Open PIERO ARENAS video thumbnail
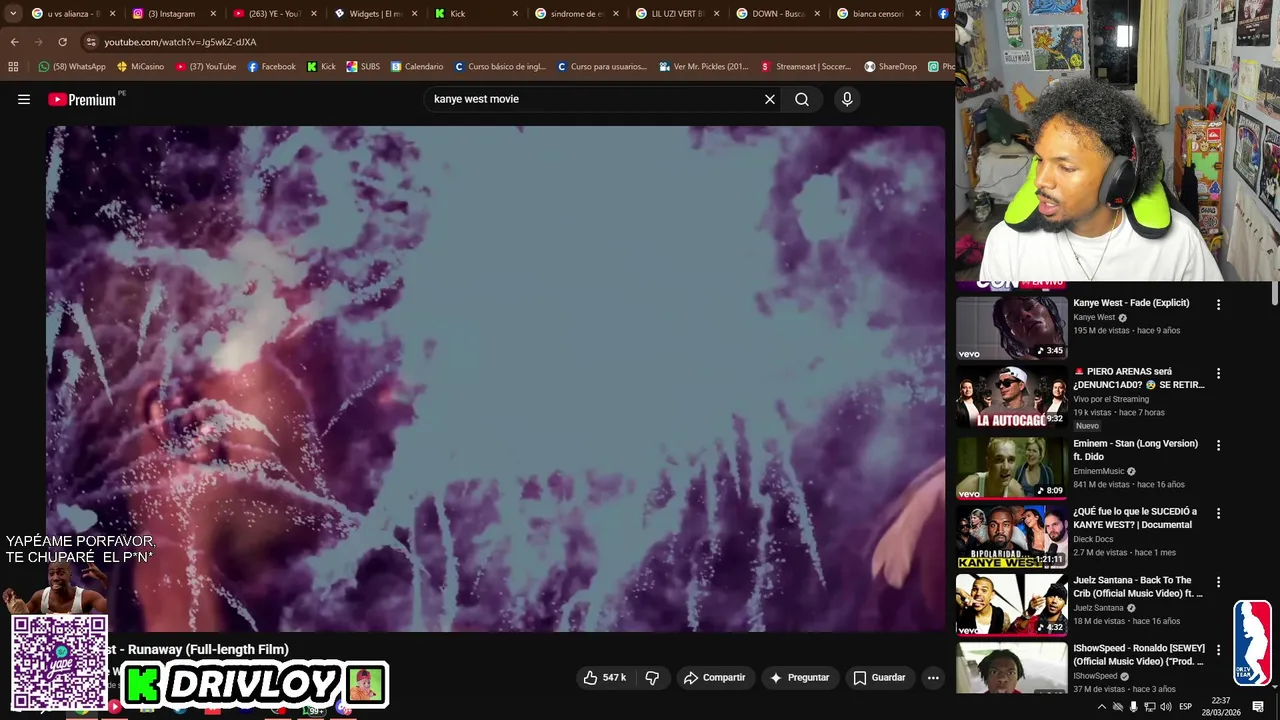Image resolution: width=1280 pixels, height=720 pixels. pyautogui.click(x=1011, y=396)
